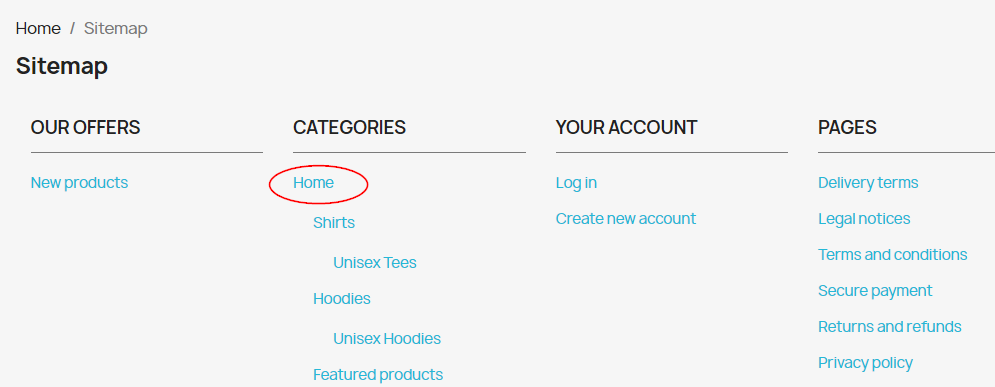Go to Home in the breadcrumb
The image size is (995, 387).
38,29
